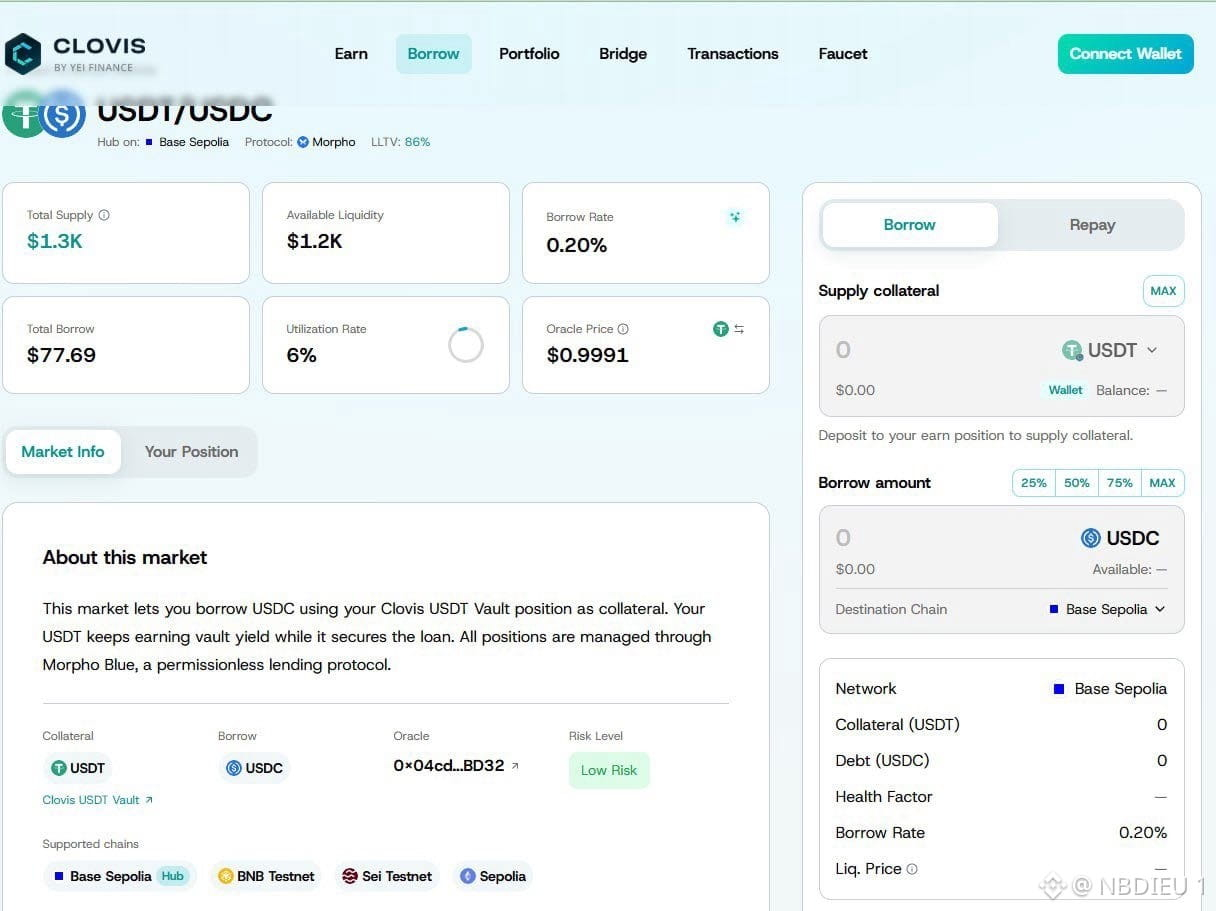Click the sparkle icon in Borrow Rate card
Viewport: 1216px width, 911px height.
(735, 217)
